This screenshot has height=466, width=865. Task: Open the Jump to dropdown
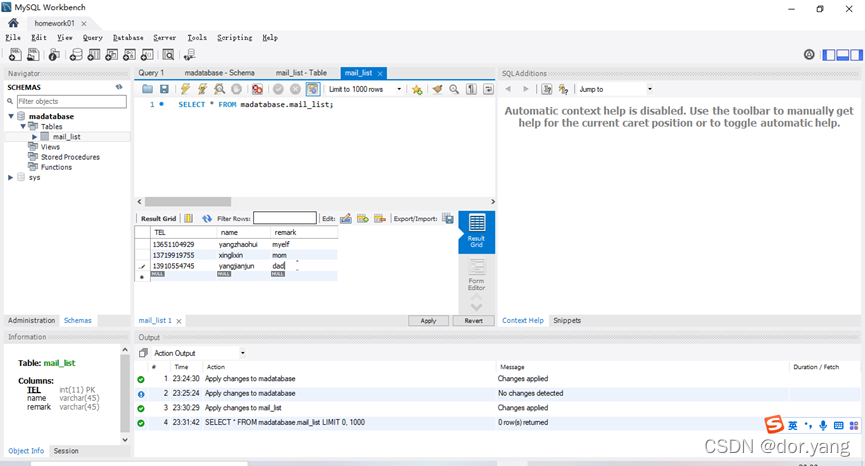pos(615,89)
